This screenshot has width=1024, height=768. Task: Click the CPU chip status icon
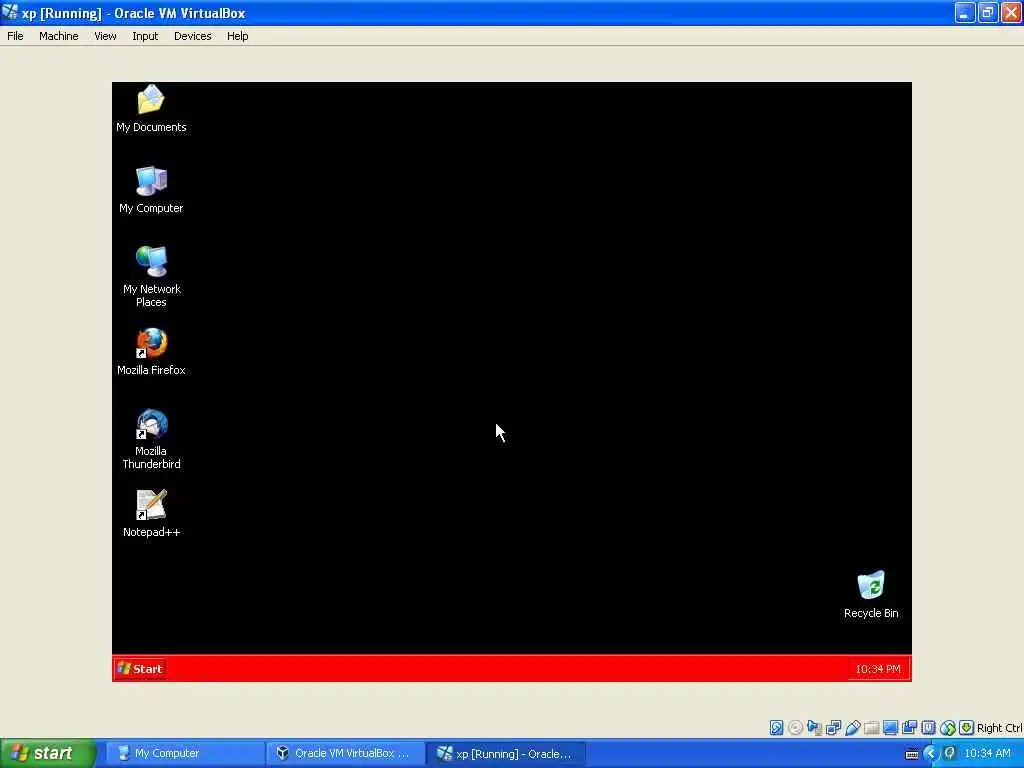coord(928,728)
